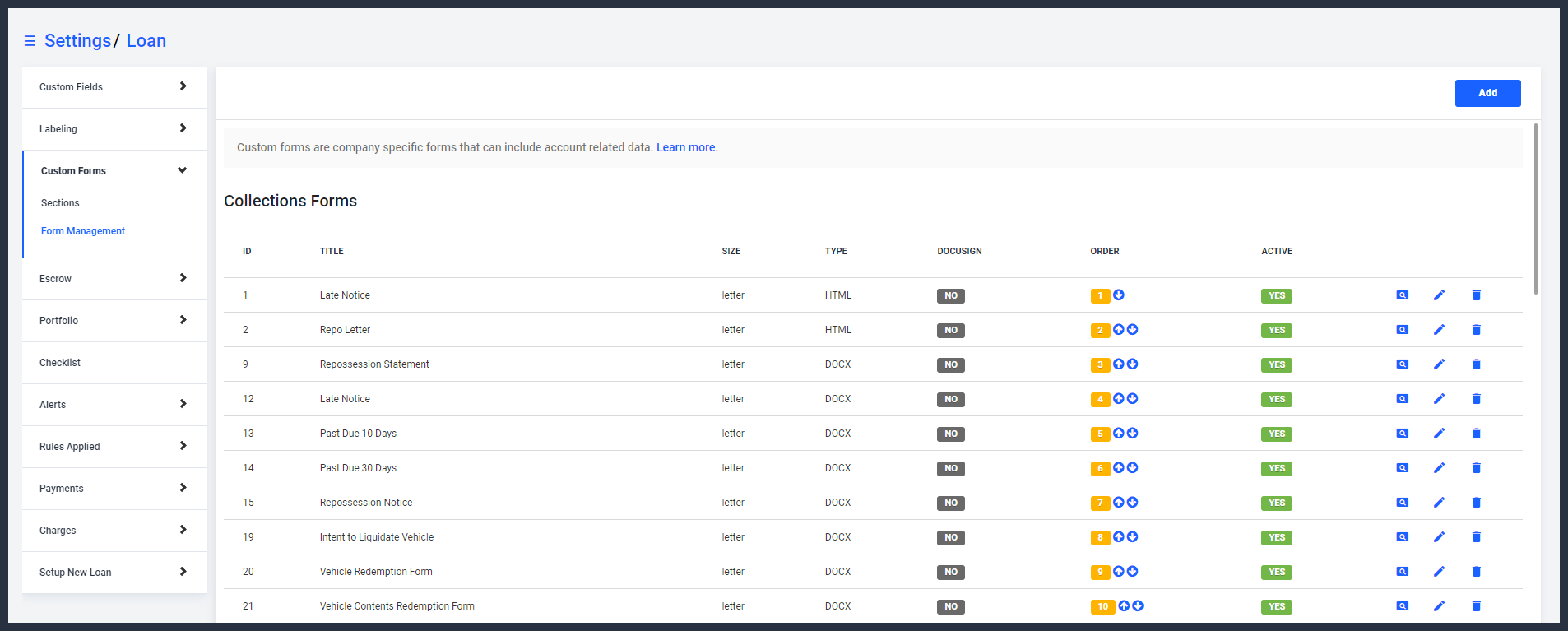Click the 'Intent to Liquidate Vehicle' title
The height and width of the screenshot is (631, 1568).
click(377, 537)
